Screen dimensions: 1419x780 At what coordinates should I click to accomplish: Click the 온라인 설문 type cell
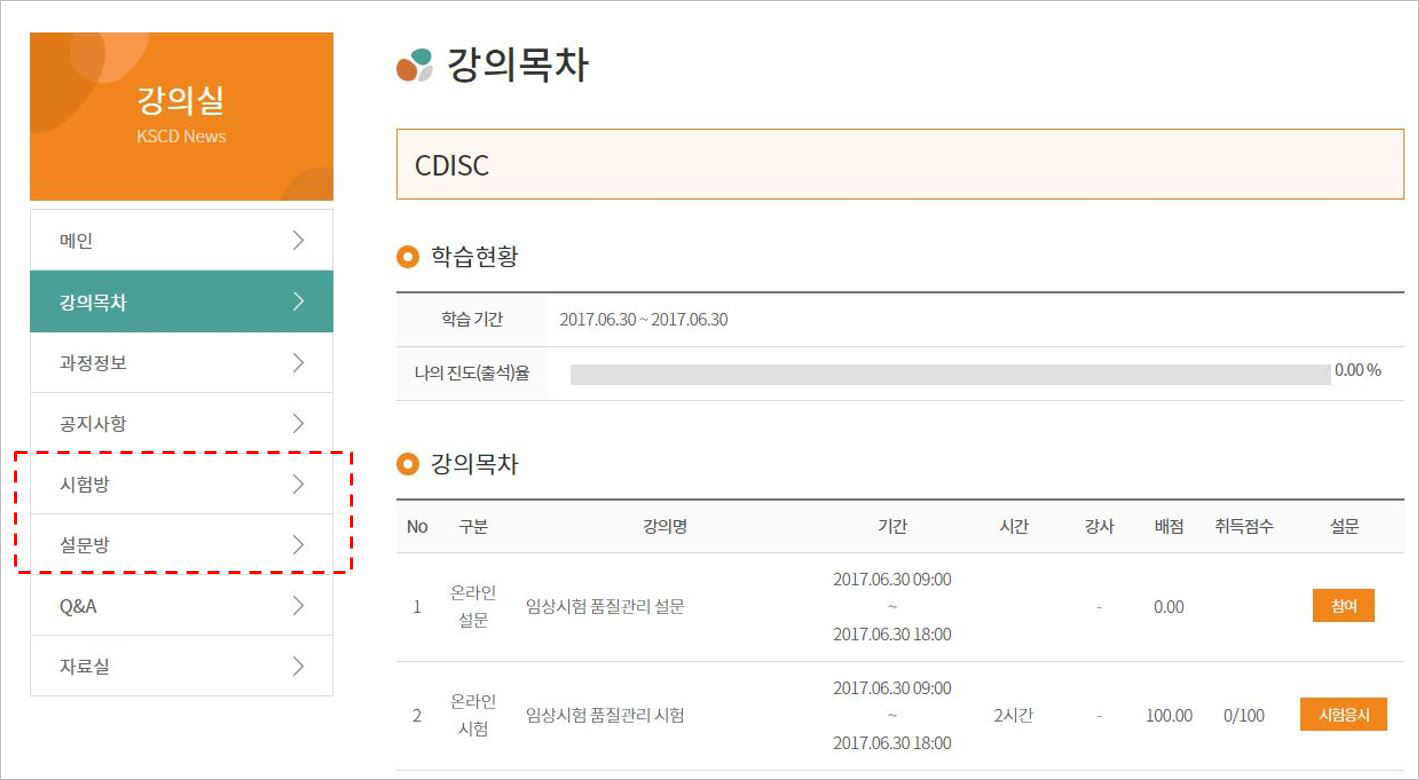[x=473, y=606]
